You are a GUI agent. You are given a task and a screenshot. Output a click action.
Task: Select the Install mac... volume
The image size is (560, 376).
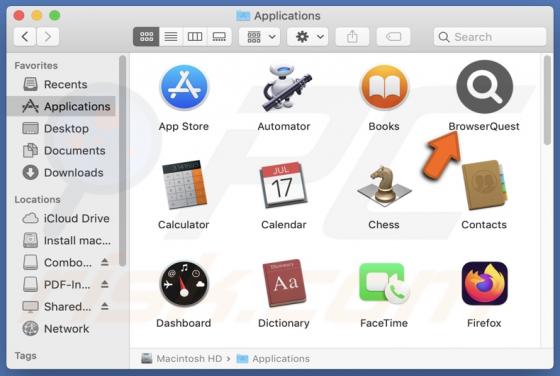61,240
